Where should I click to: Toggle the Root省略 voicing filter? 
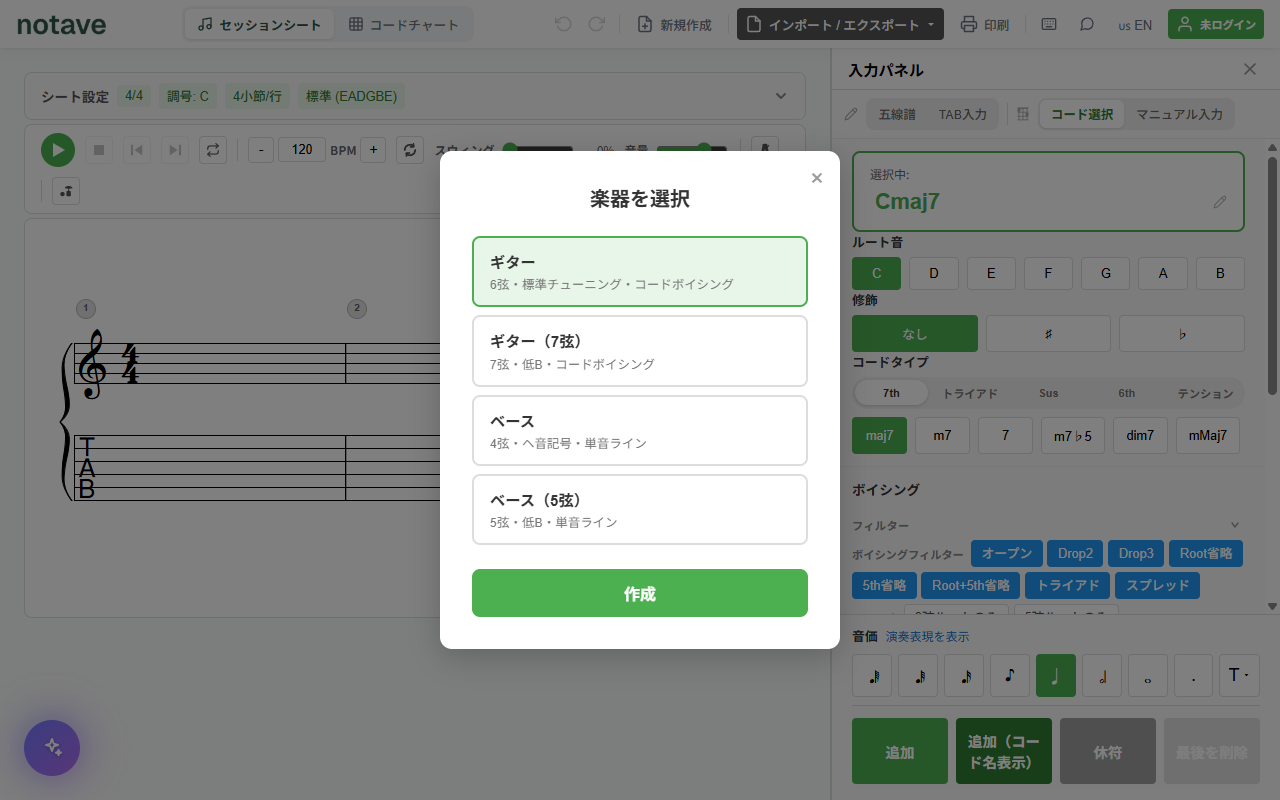tap(1206, 553)
